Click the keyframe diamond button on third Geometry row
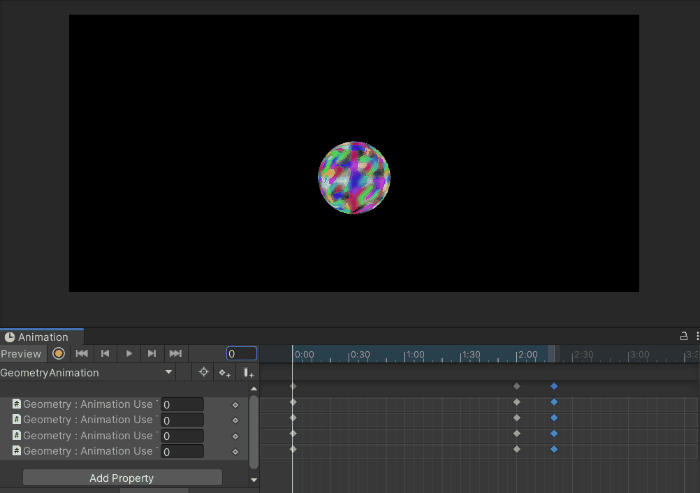Viewport: 700px width, 493px height. pos(235,436)
